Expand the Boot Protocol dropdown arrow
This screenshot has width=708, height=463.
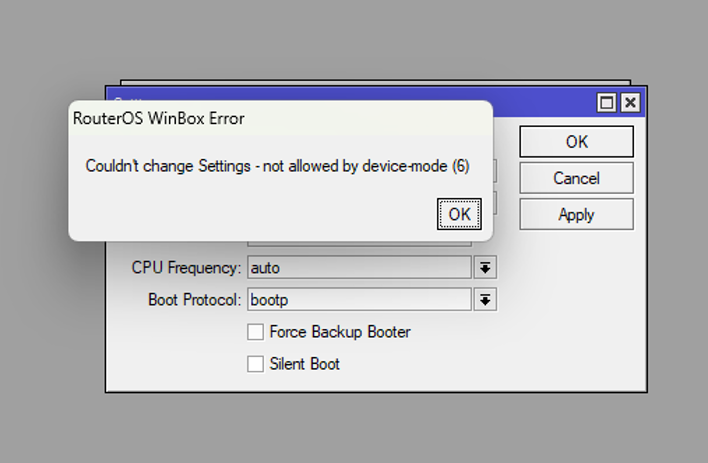coord(485,300)
